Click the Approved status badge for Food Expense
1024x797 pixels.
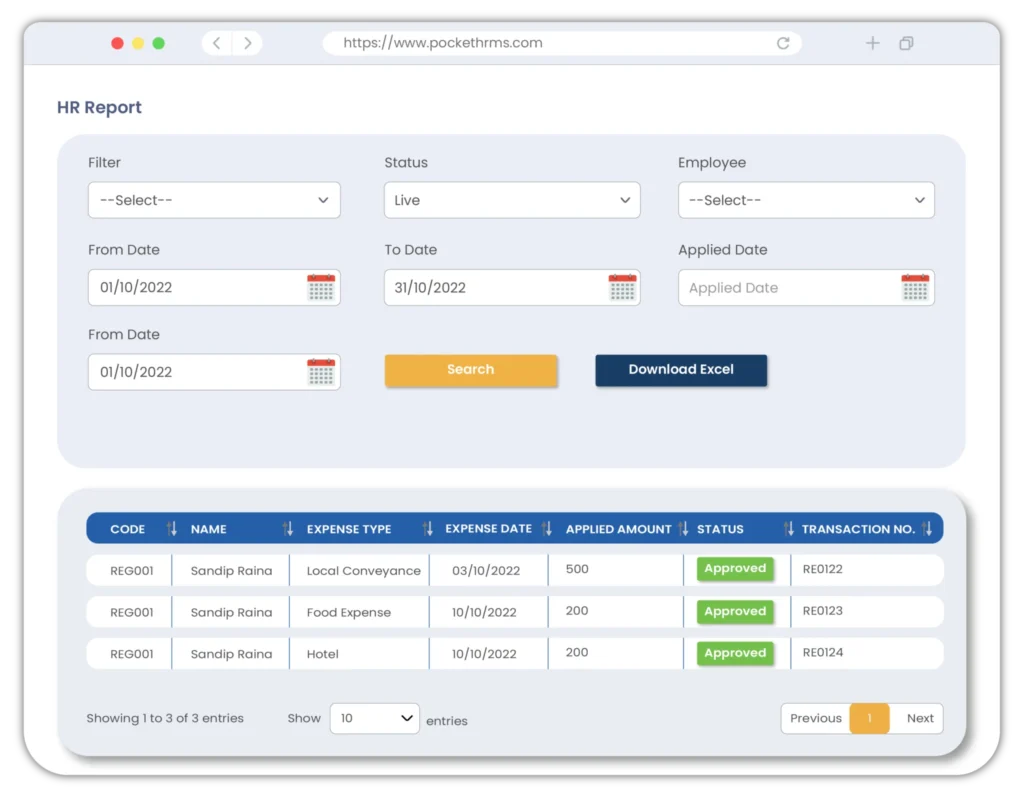(735, 611)
